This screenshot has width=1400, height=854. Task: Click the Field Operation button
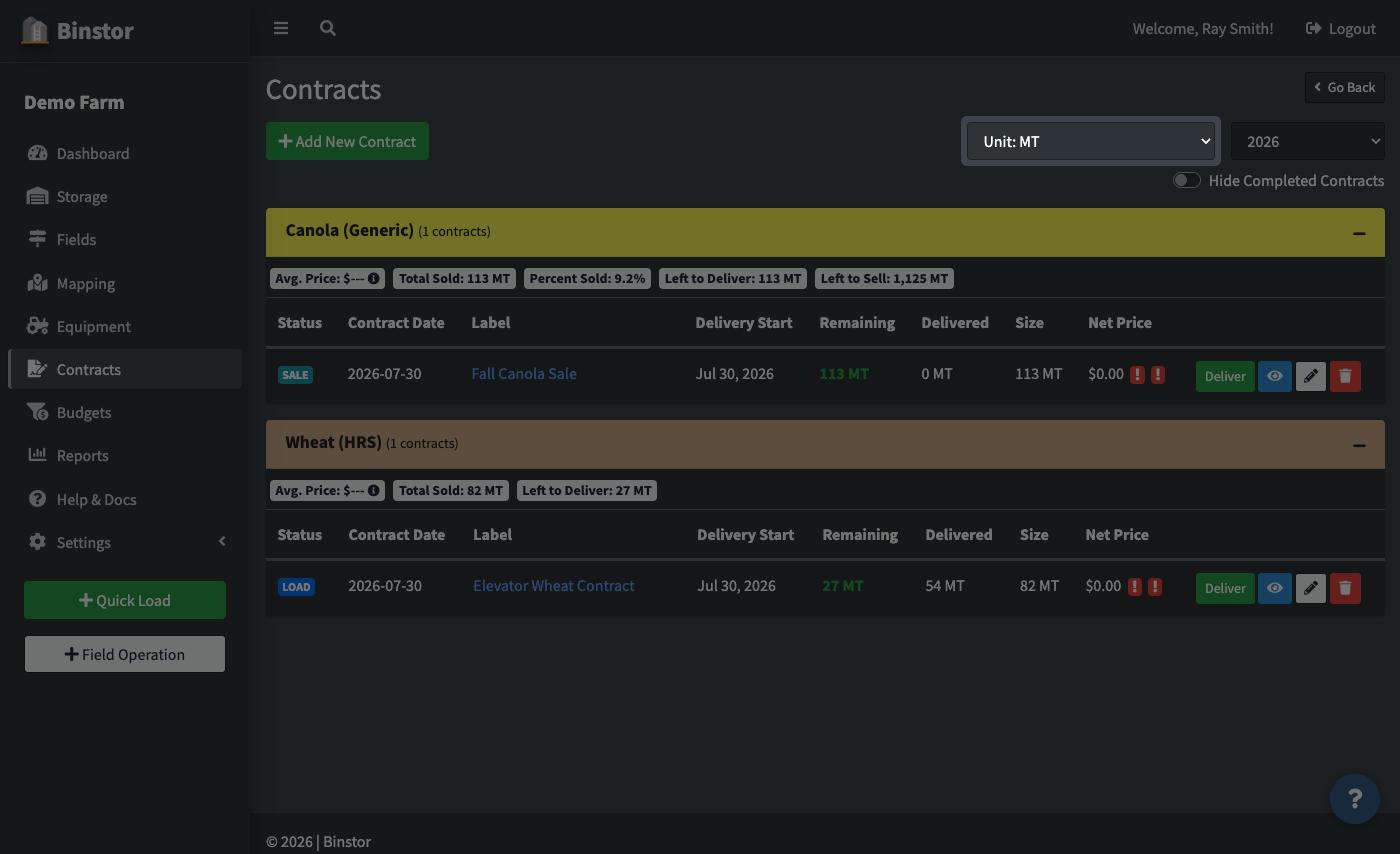pyautogui.click(x=125, y=654)
